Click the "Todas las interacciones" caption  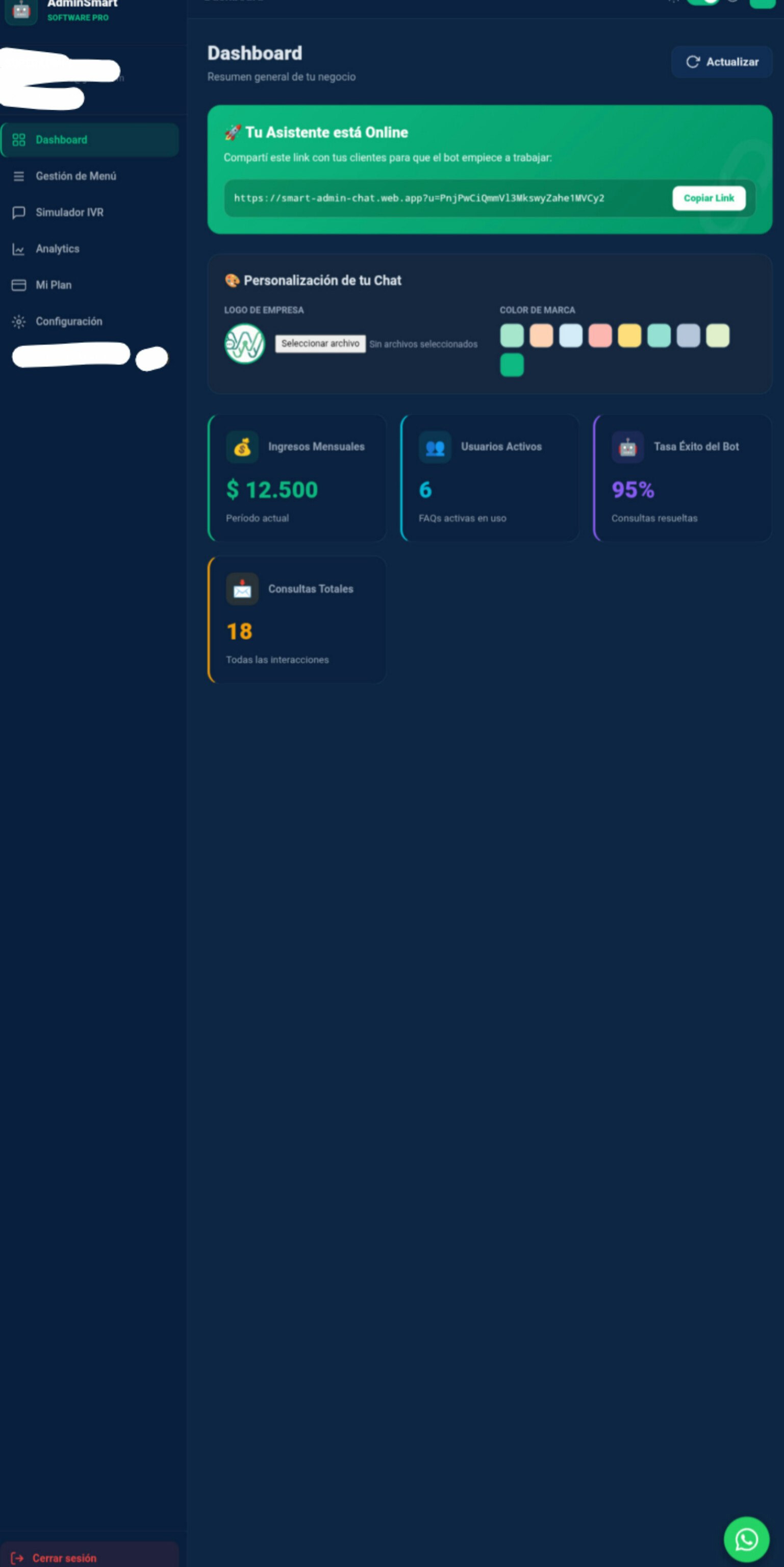277,660
